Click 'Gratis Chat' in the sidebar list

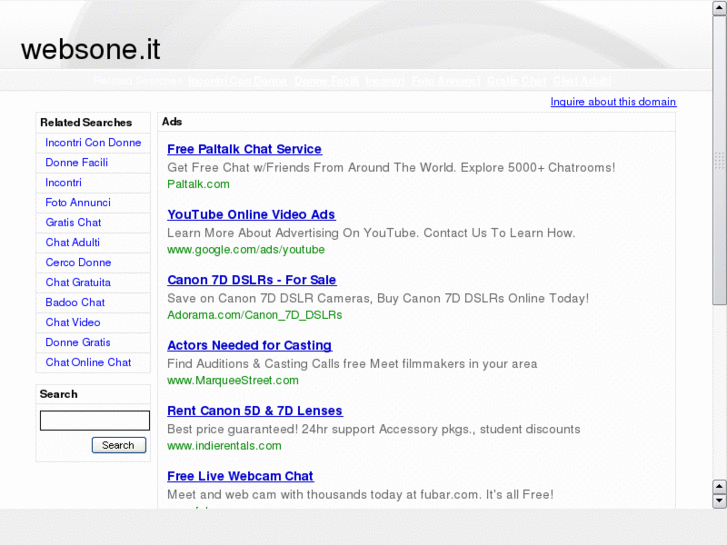(x=73, y=222)
